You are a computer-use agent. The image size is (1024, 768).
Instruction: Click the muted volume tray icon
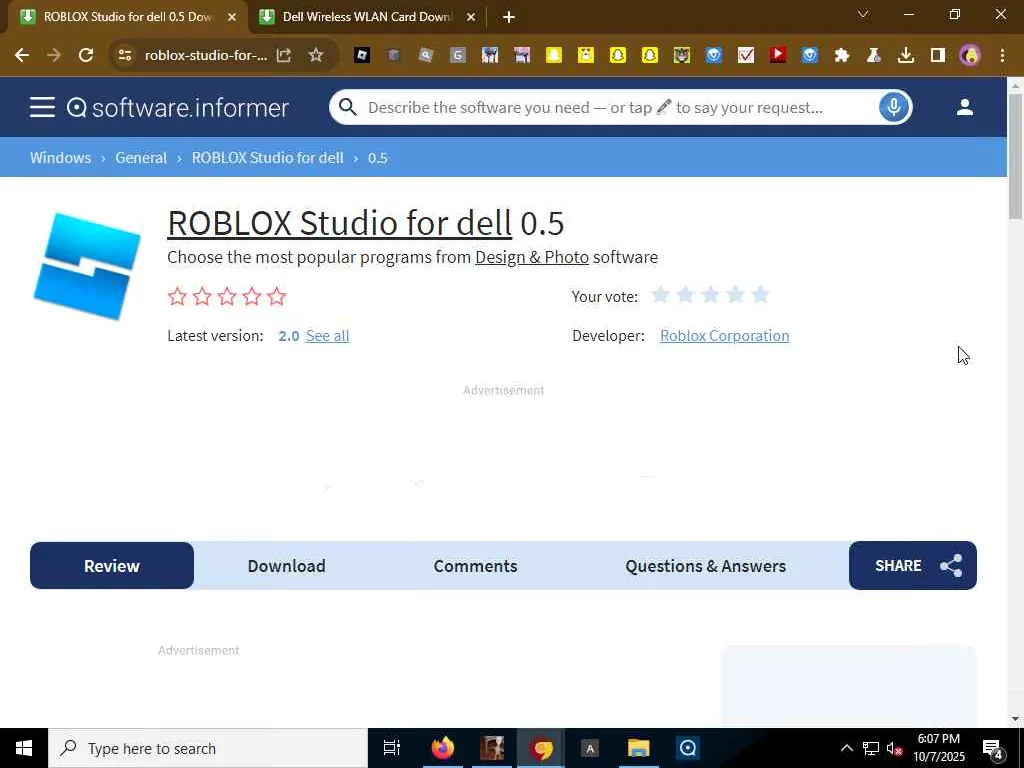click(894, 748)
